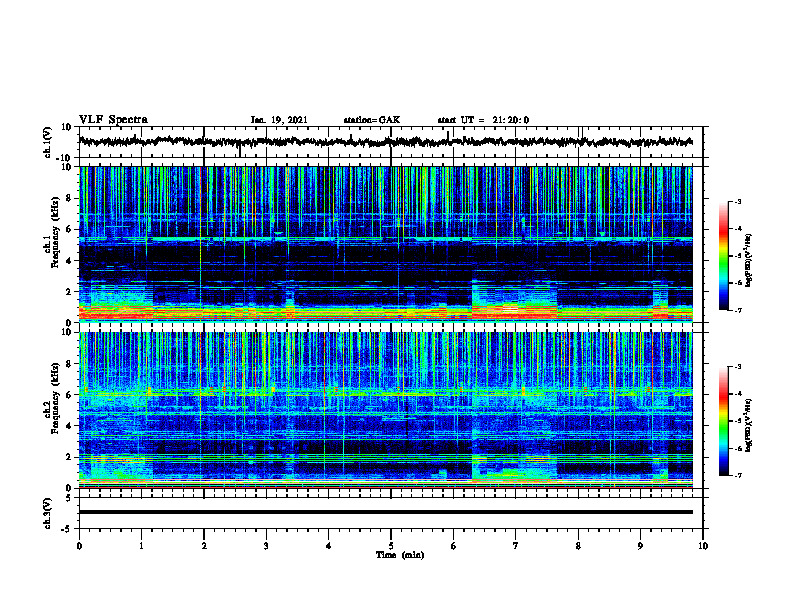Click the "station=GAK" header label
The image size is (792, 612).
pyautogui.click(x=372, y=120)
